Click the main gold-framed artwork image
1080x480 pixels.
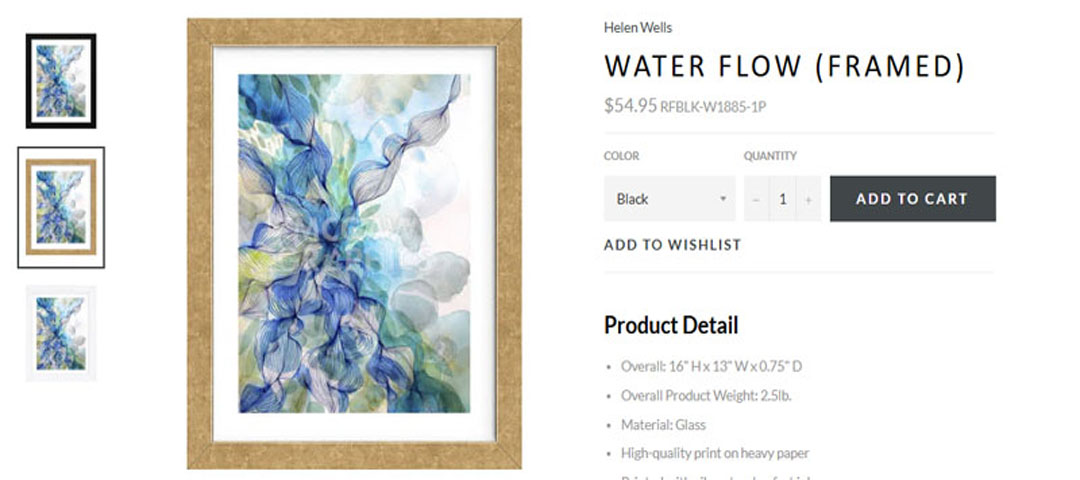click(x=354, y=243)
